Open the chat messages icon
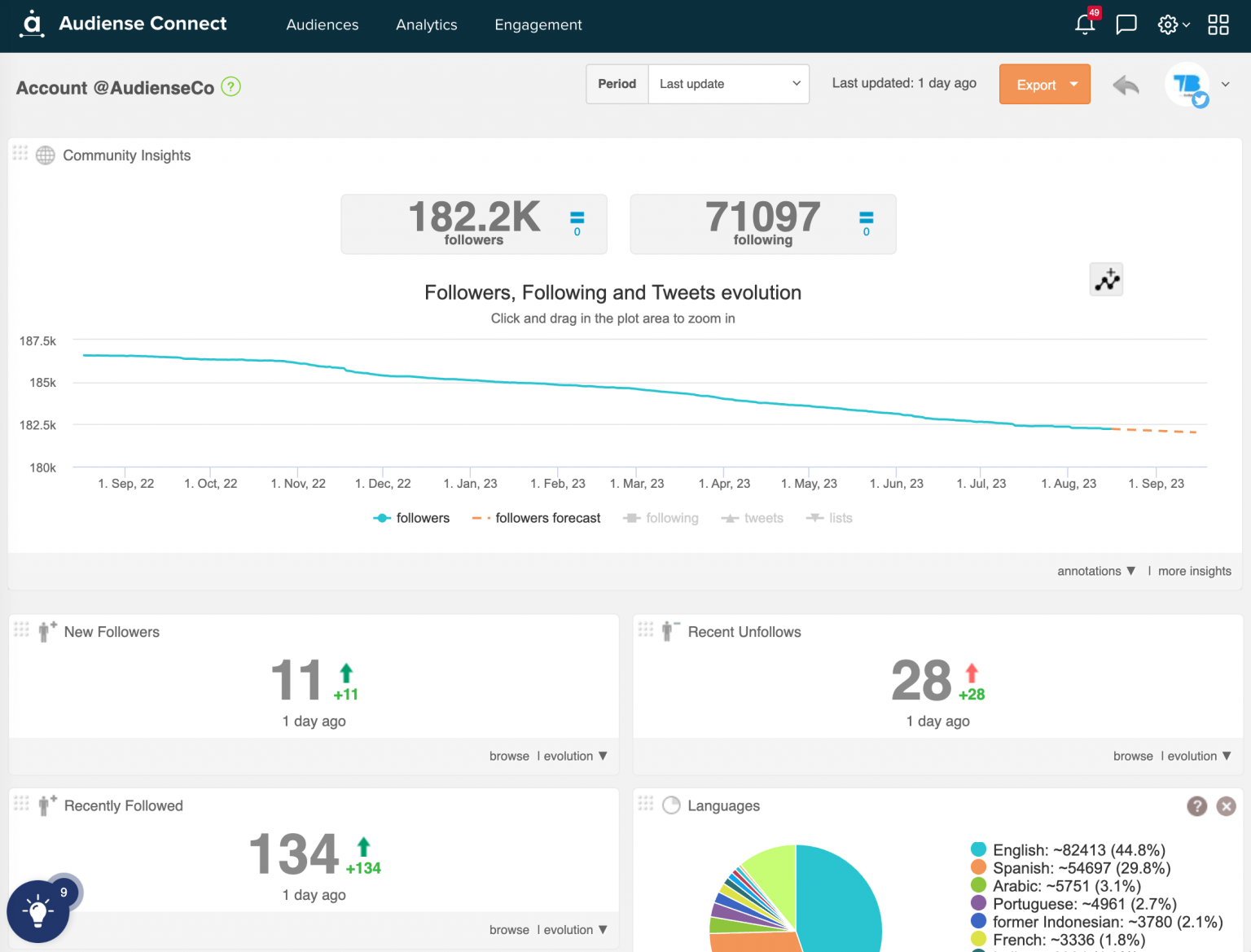This screenshot has height=952, width=1251. (1126, 24)
